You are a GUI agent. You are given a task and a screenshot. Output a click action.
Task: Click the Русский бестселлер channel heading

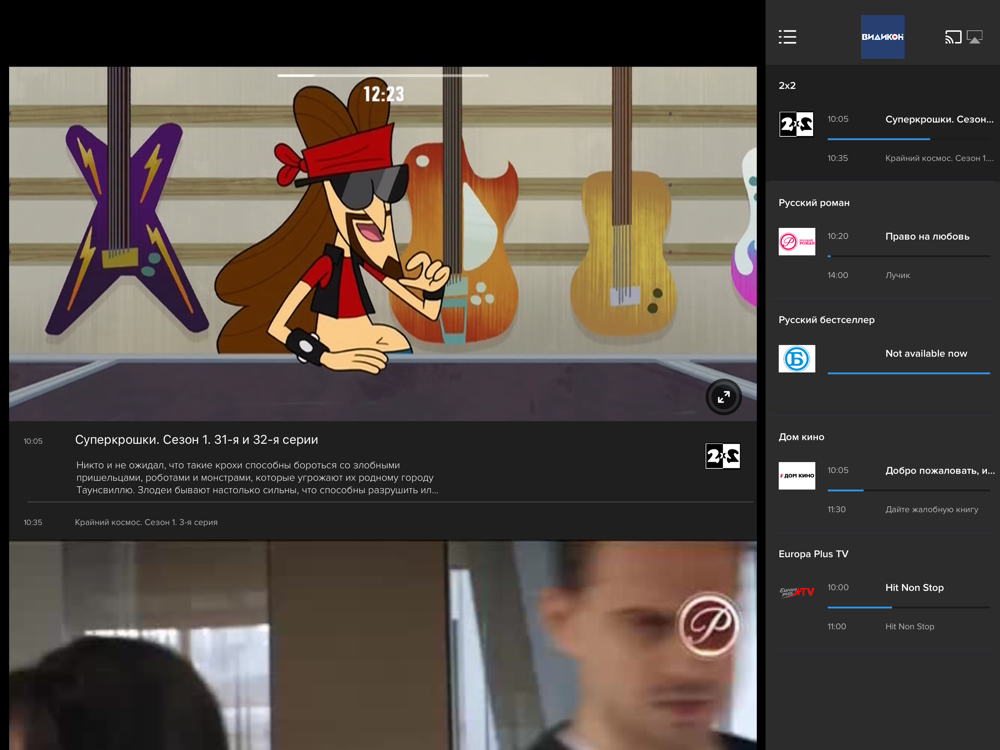point(827,320)
